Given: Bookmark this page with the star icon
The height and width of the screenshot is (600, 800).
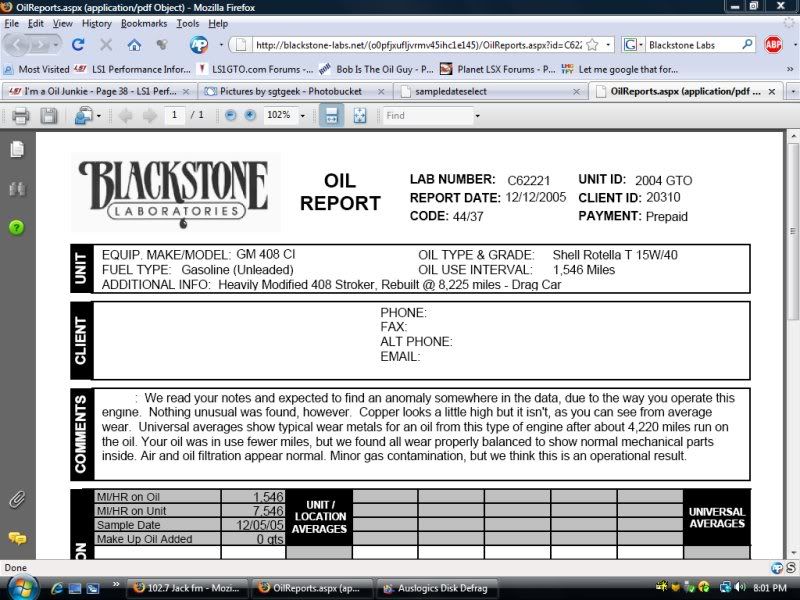Looking at the screenshot, I should pyautogui.click(x=592, y=45).
